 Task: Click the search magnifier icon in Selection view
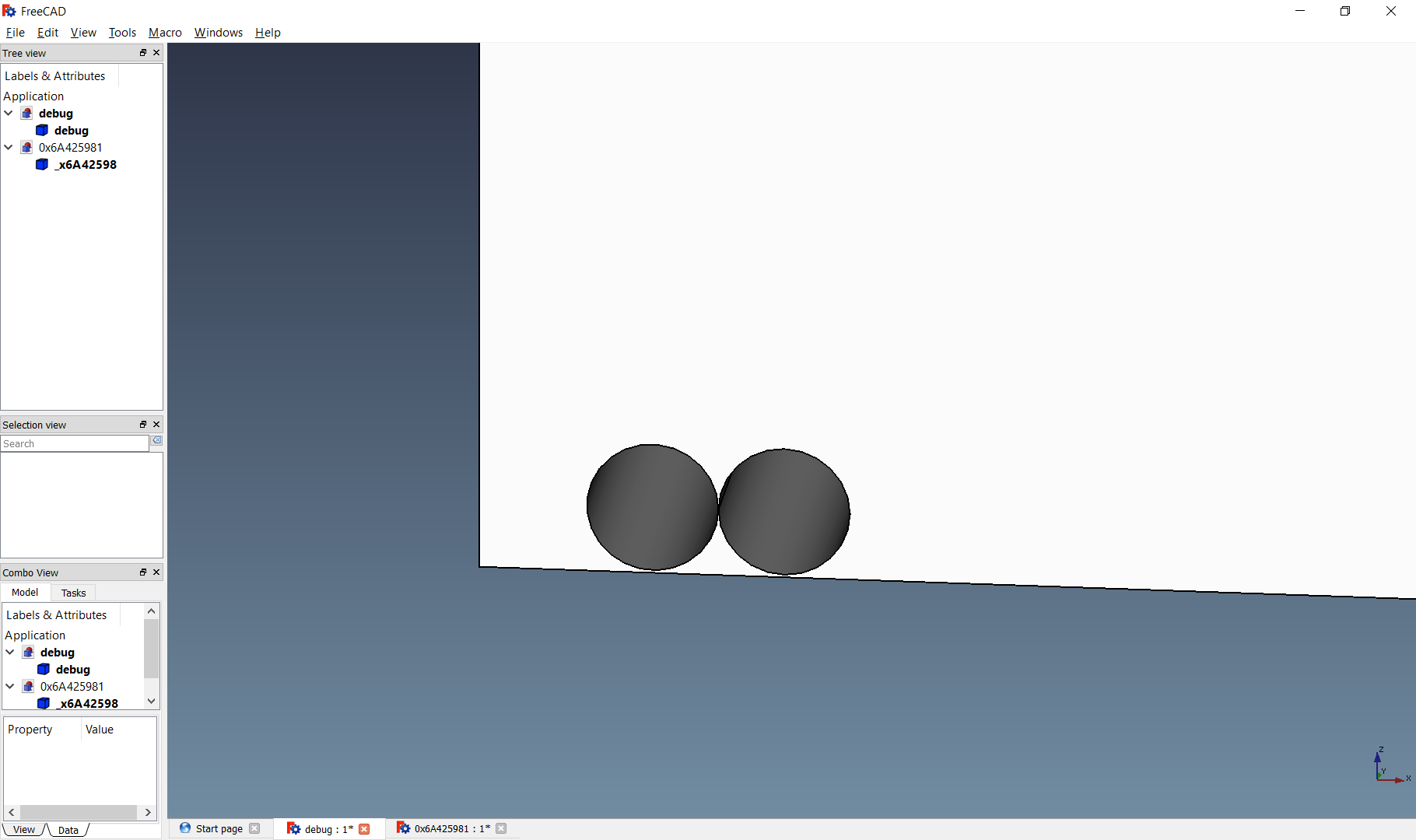pos(156,440)
